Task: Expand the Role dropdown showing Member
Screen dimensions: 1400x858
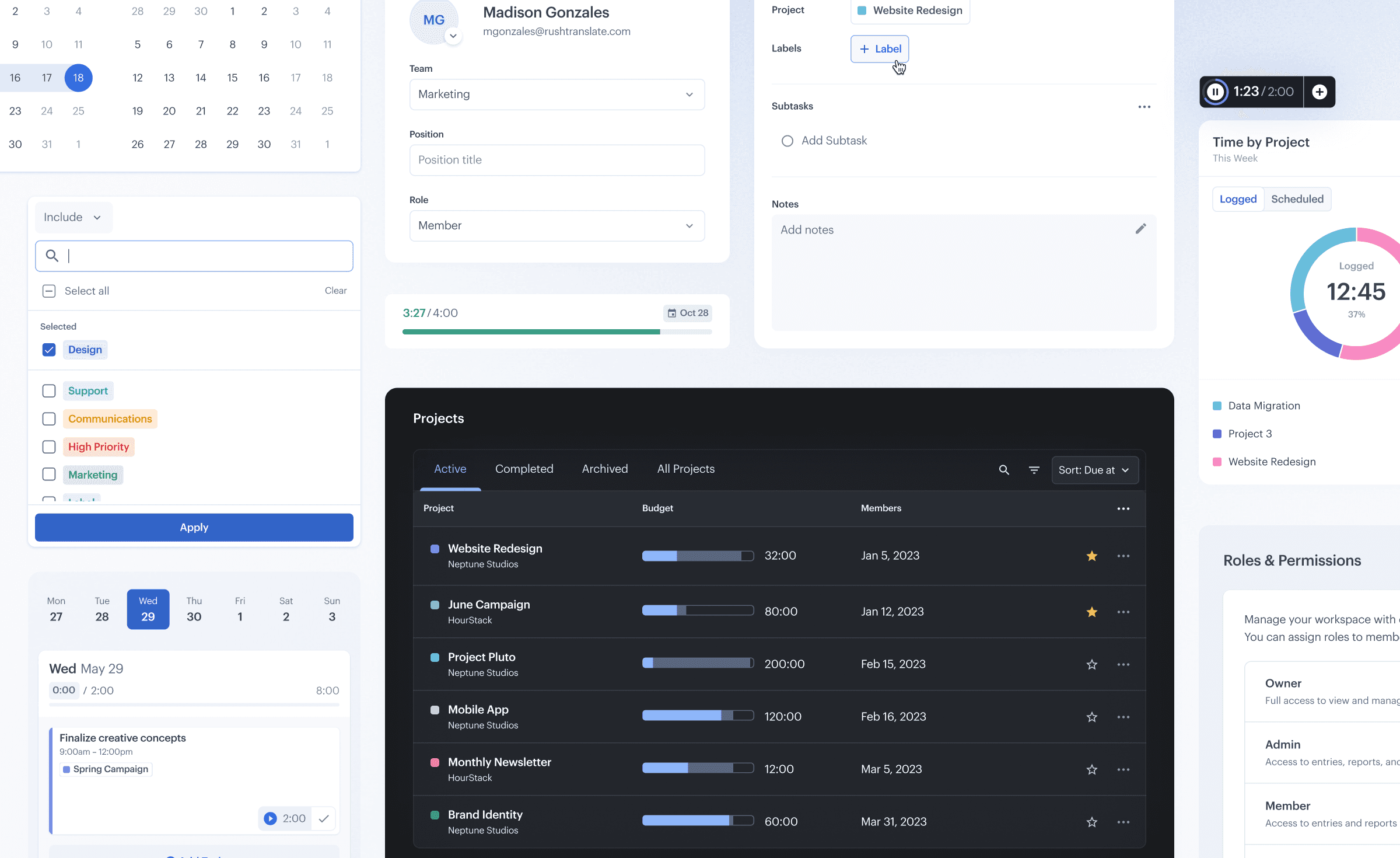Action: 557,226
